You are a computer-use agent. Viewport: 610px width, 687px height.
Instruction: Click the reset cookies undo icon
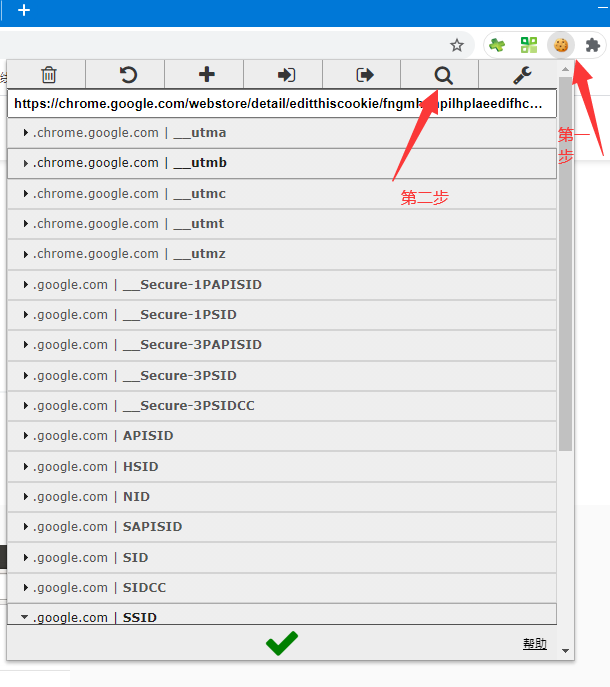(x=128, y=75)
